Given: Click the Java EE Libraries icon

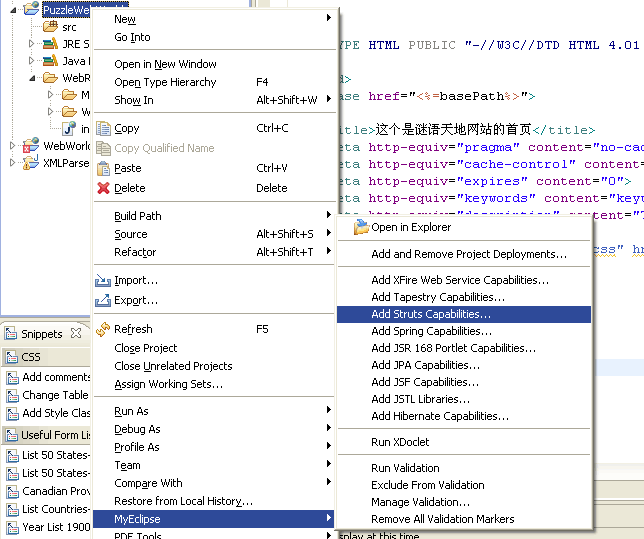Looking at the screenshot, I should coord(51,61).
